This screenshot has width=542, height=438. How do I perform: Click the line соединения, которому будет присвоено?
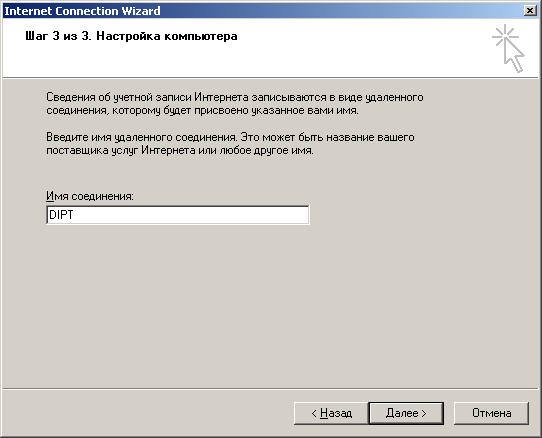[x=202, y=111]
